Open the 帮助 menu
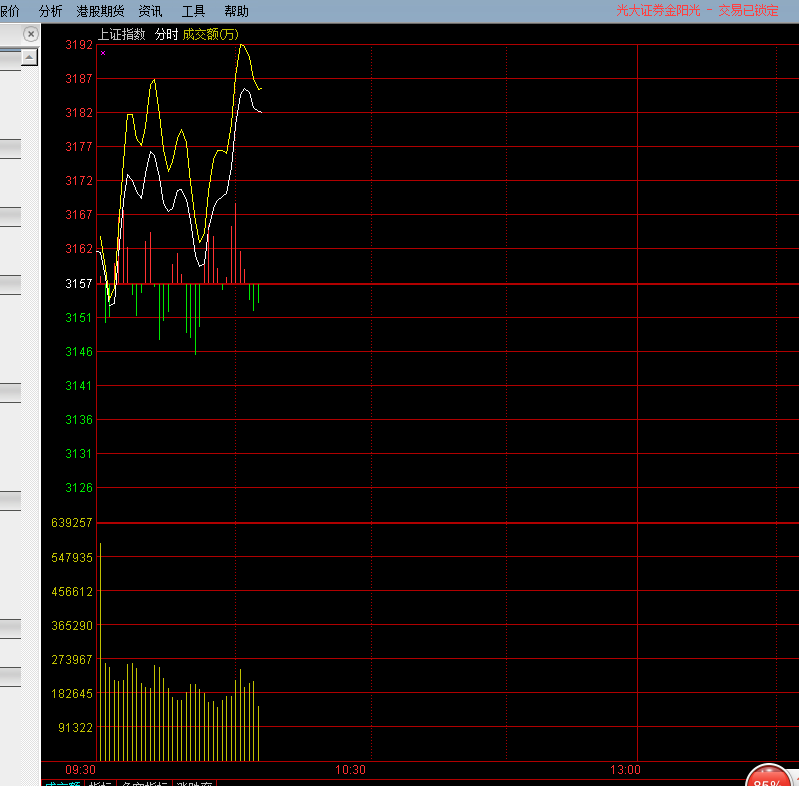799x786 pixels. tap(237, 11)
